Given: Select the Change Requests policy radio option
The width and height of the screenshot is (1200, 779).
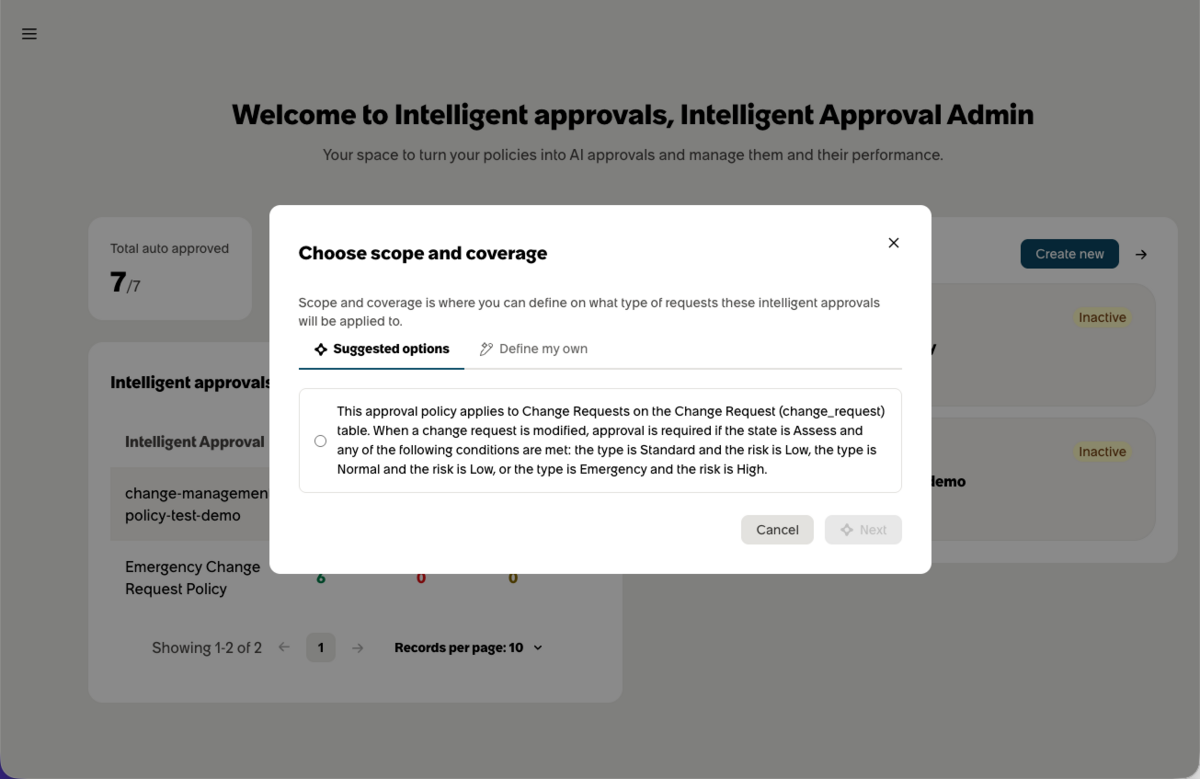Looking at the screenshot, I should [x=320, y=441].
